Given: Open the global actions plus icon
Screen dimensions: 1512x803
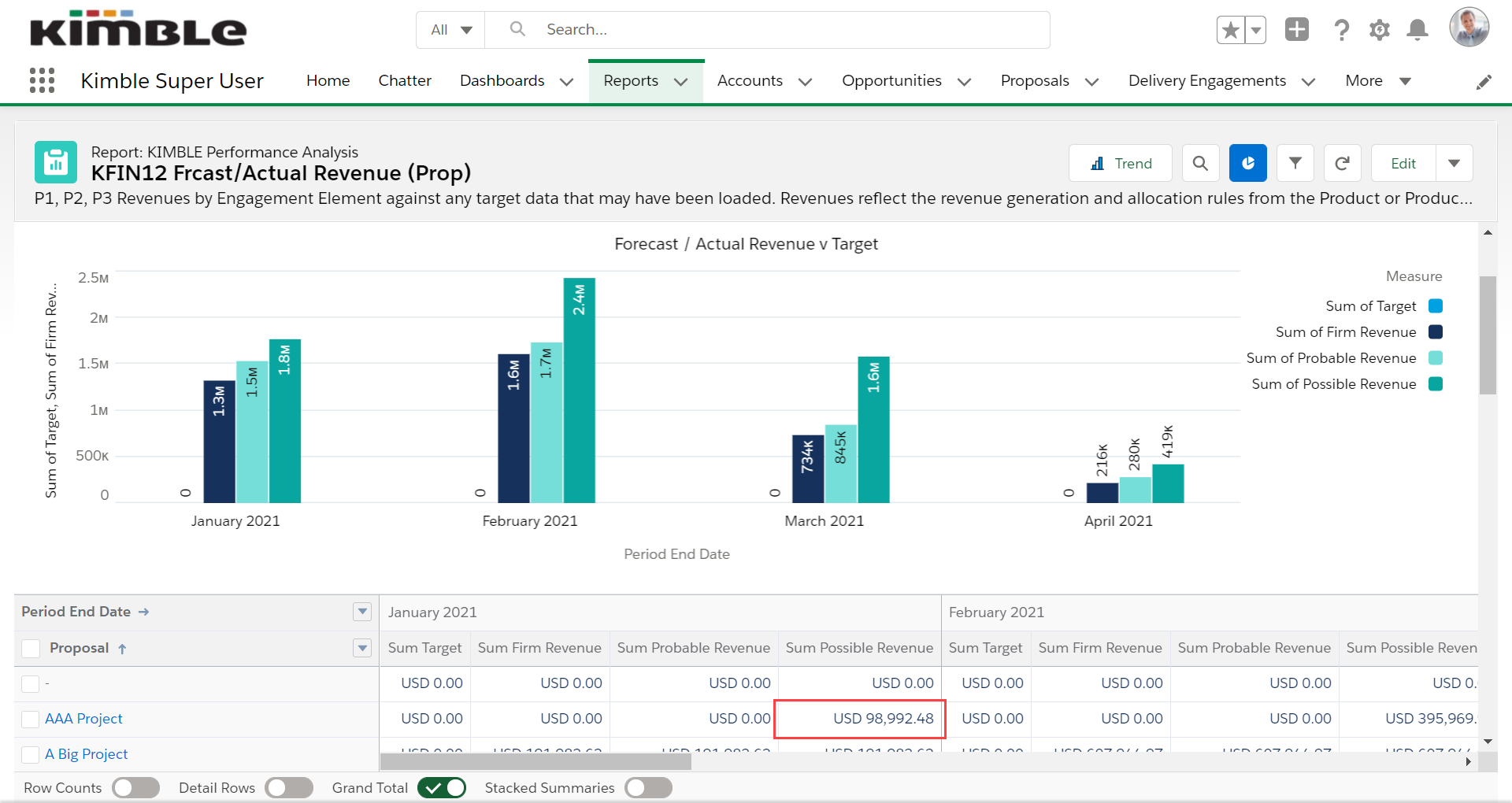Looking at the screenshot, I should pyautogui.click(x=1296, y=30).
